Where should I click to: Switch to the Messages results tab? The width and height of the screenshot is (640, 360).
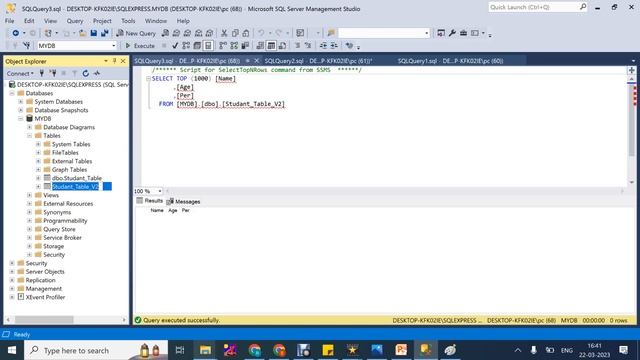point(184,201)
